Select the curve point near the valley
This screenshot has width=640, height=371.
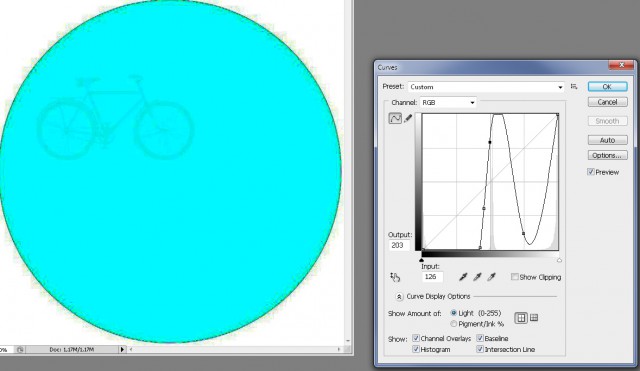tap(524, 233)
